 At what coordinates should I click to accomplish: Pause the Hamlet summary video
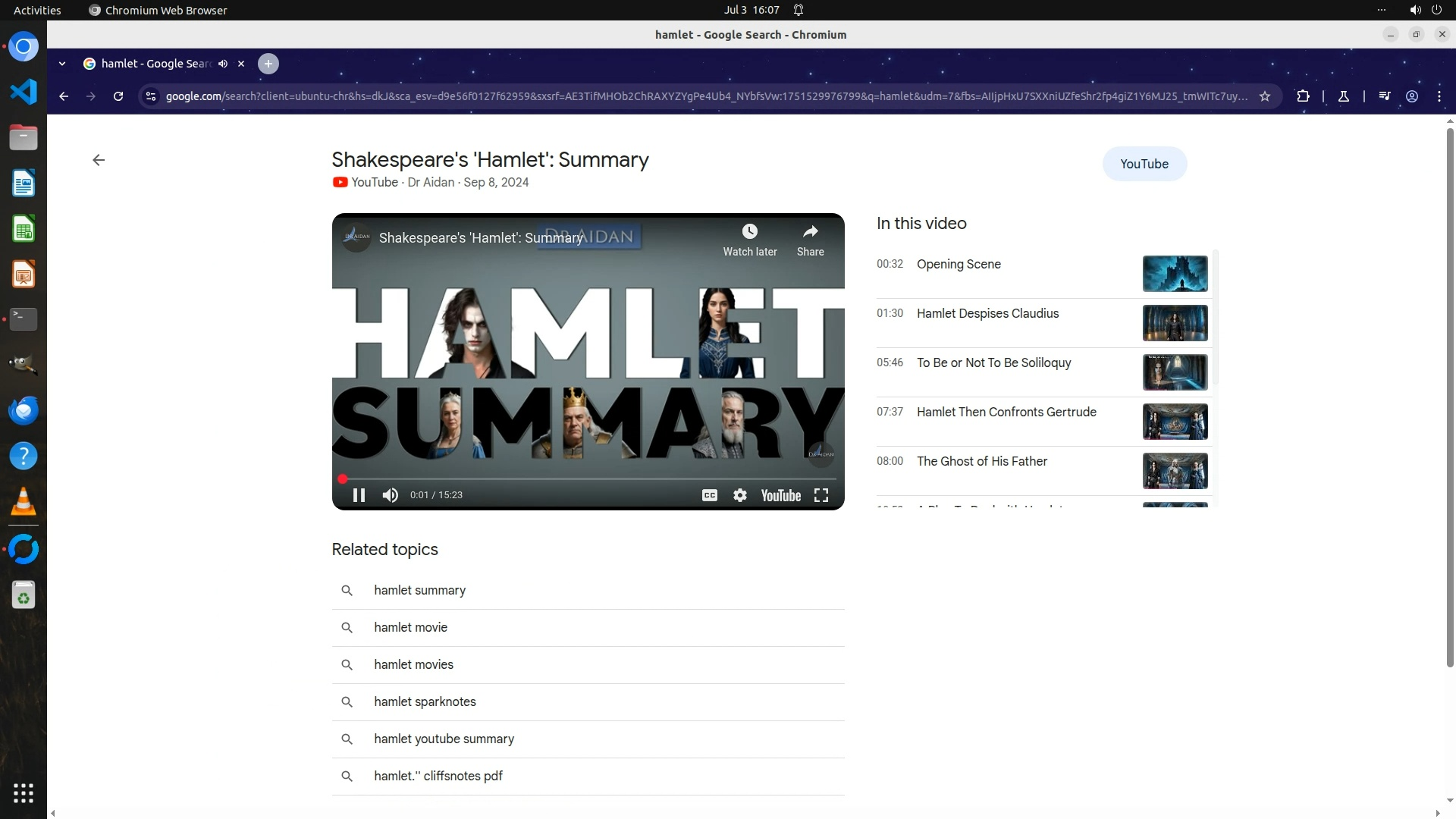(359, 495)
